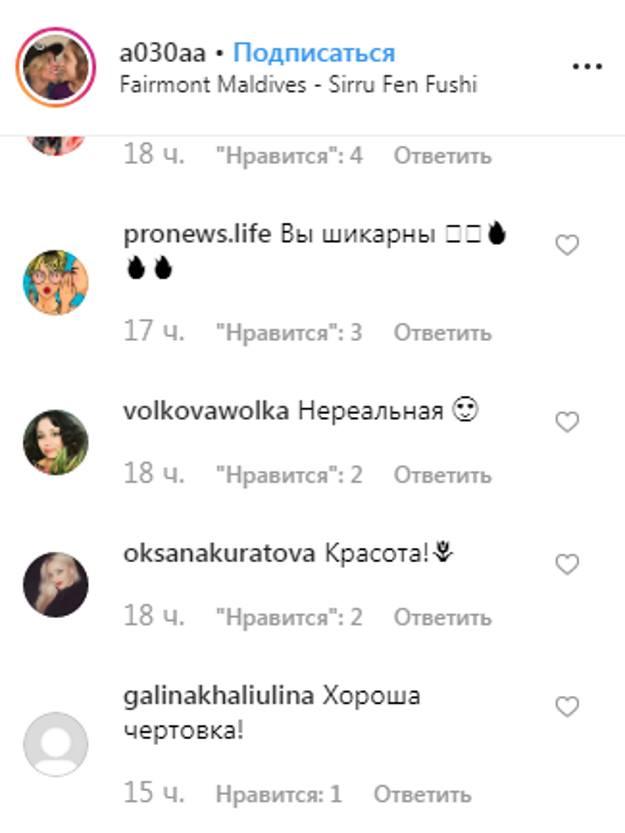Tap heart next to oksanakuratova's comment

tap(567, 564)
